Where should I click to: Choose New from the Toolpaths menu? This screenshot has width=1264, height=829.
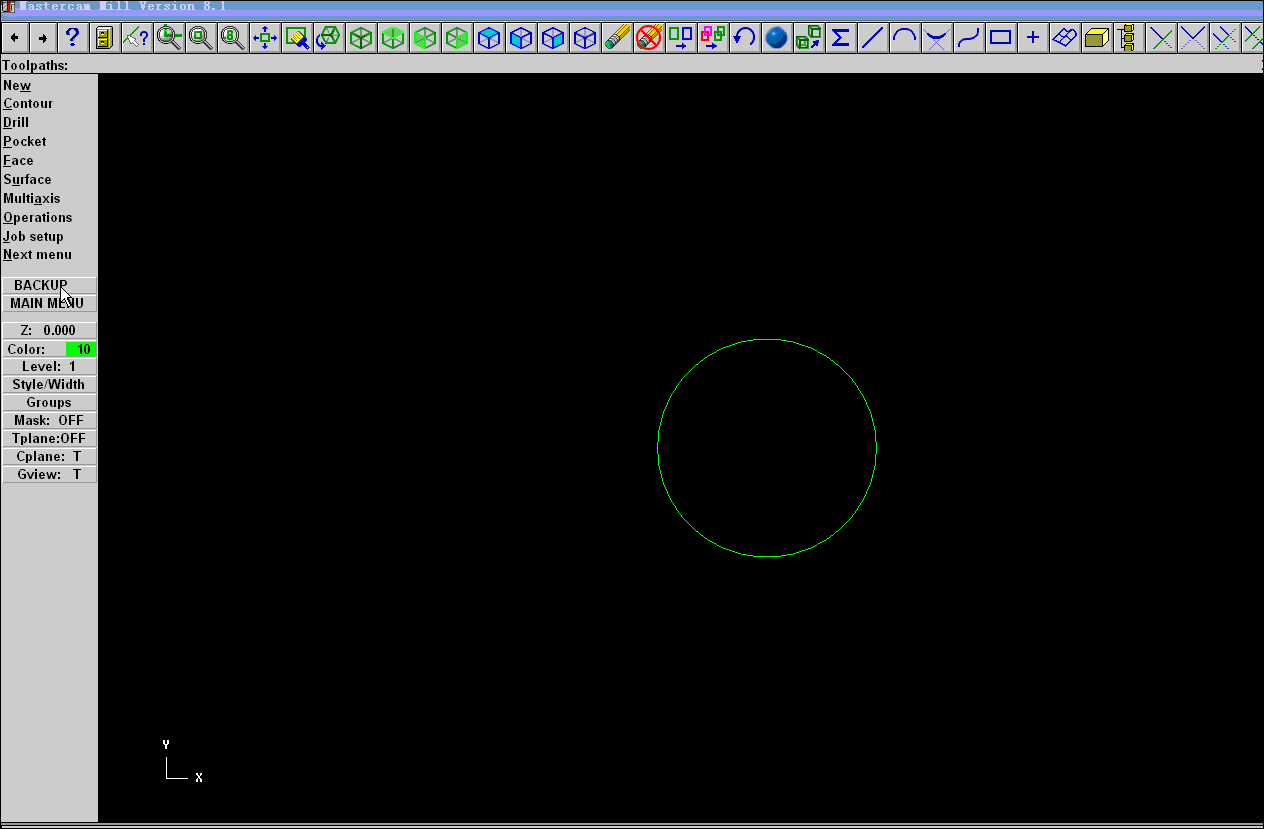click(17, 85)
